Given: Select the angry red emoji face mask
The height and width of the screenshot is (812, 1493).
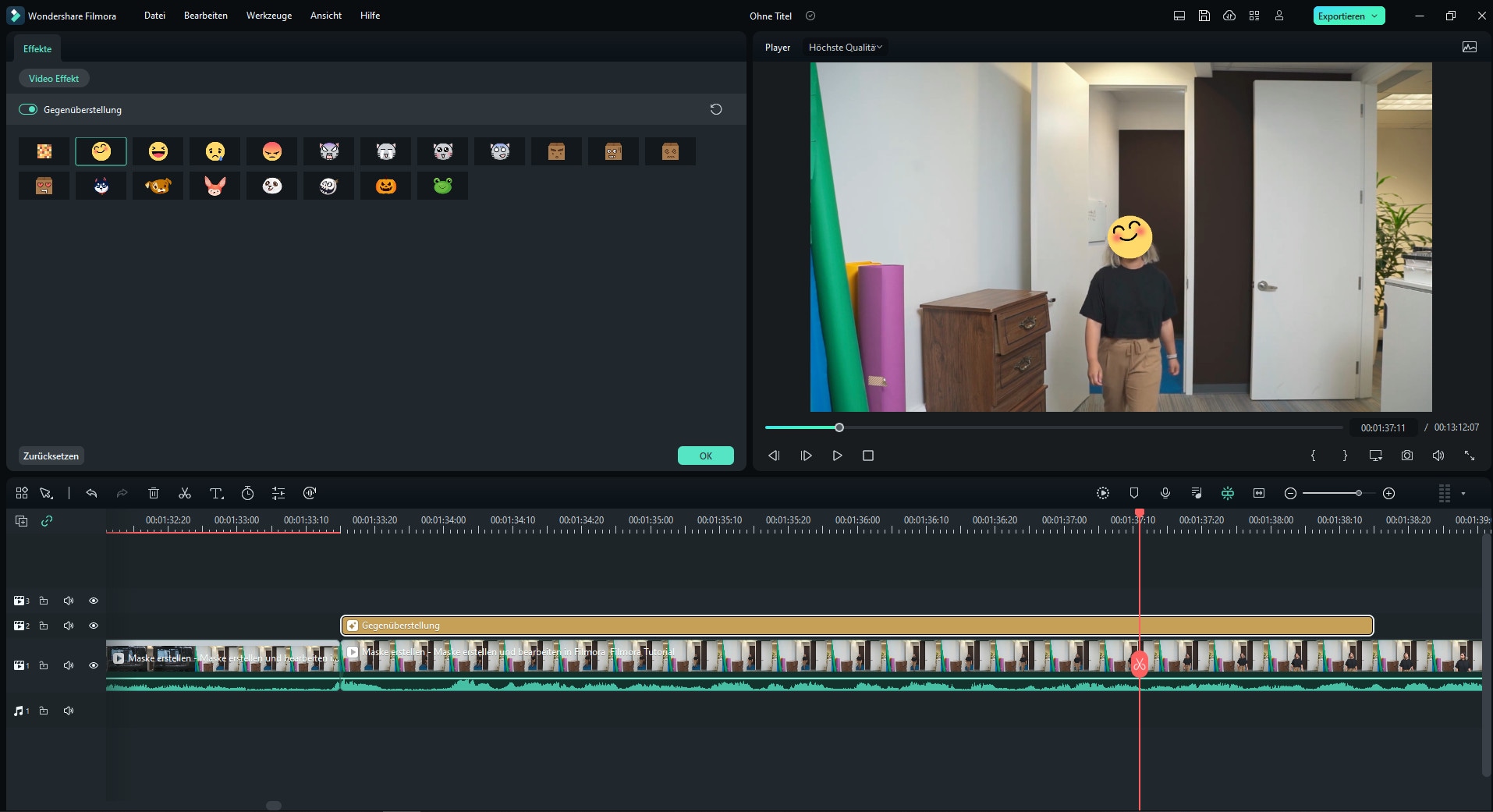Looking at the screenshot, I should click(x=272, y=151).
